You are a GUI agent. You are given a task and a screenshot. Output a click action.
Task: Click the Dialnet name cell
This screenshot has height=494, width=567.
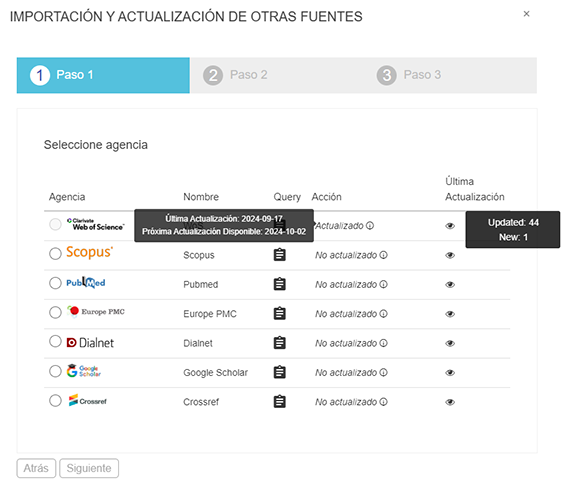click(198, 343)
